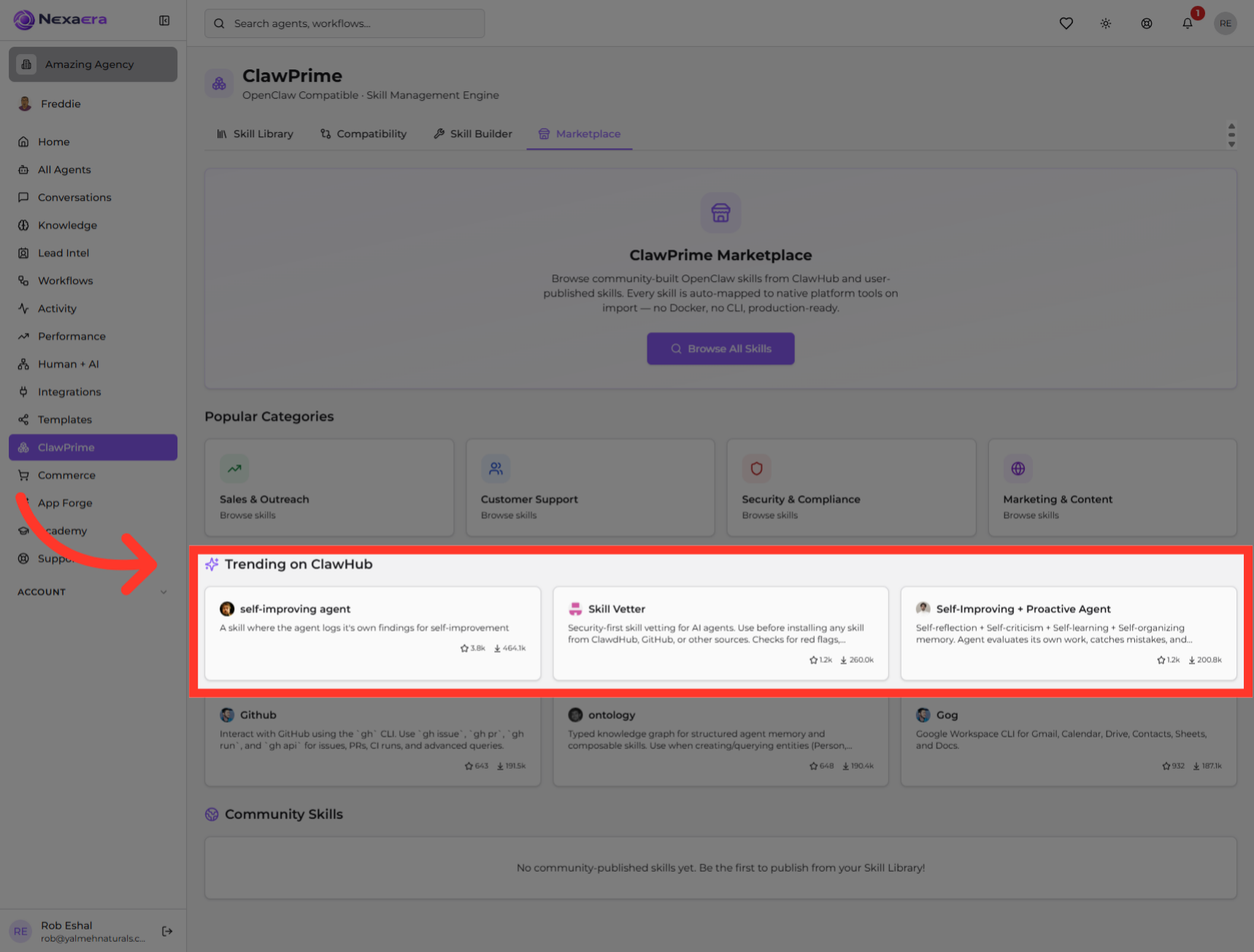The width and height of the screenshot is (1254, 952).
Task: Expand the ACCOUNT section chevron
Action: [x=164, y=592]
